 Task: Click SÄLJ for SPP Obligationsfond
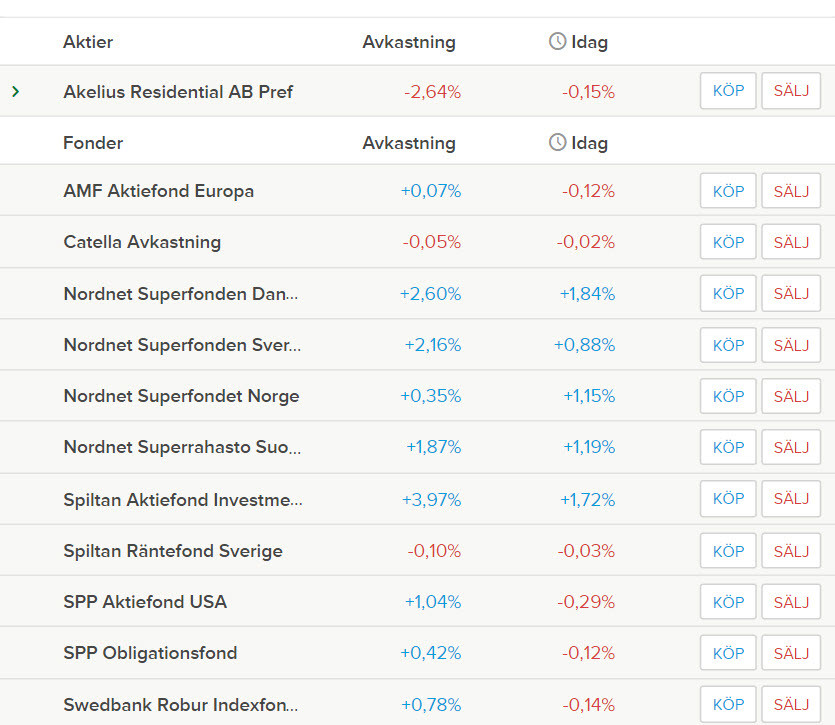pyautogui.click(x=791, y=653)
